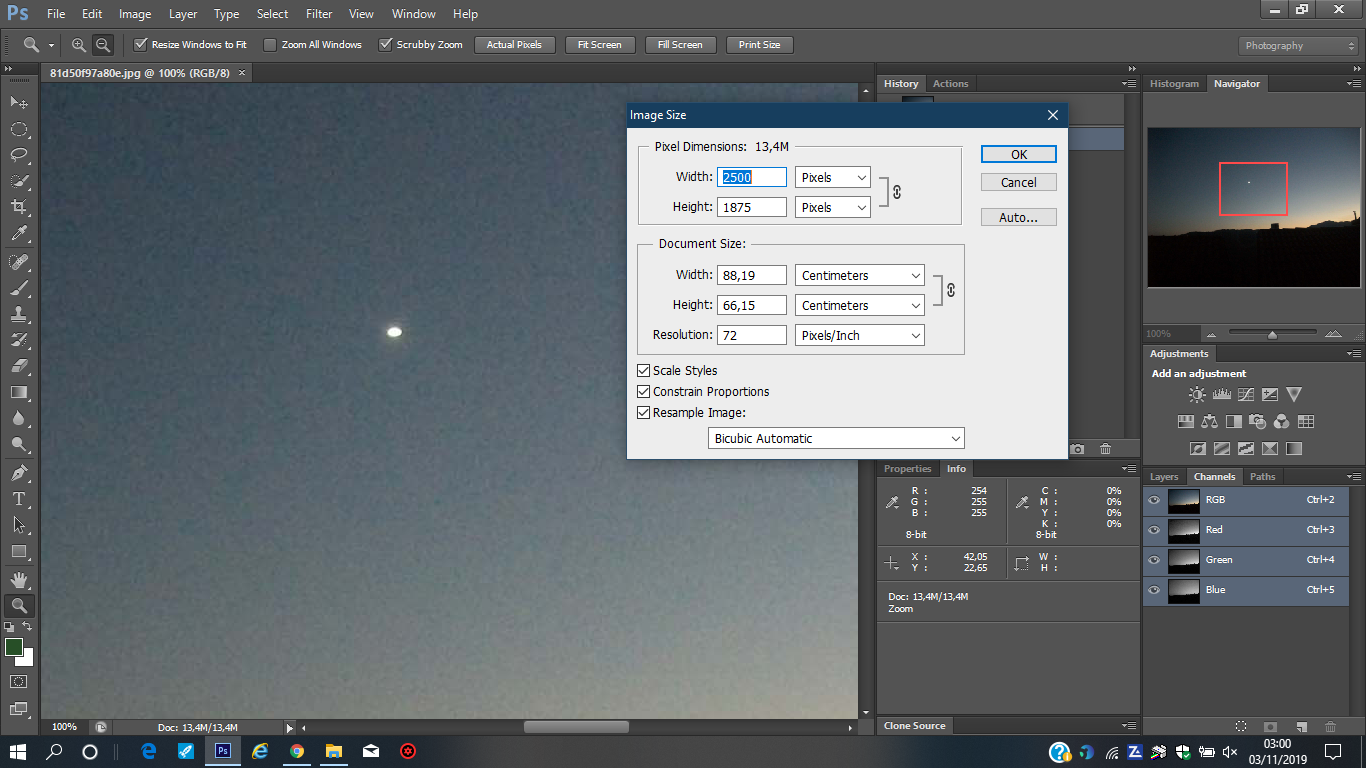This screenshot has width=1366, height=768.
Task: Select the Hand tool
Action: pyautogui.click(x=18, y=579)
